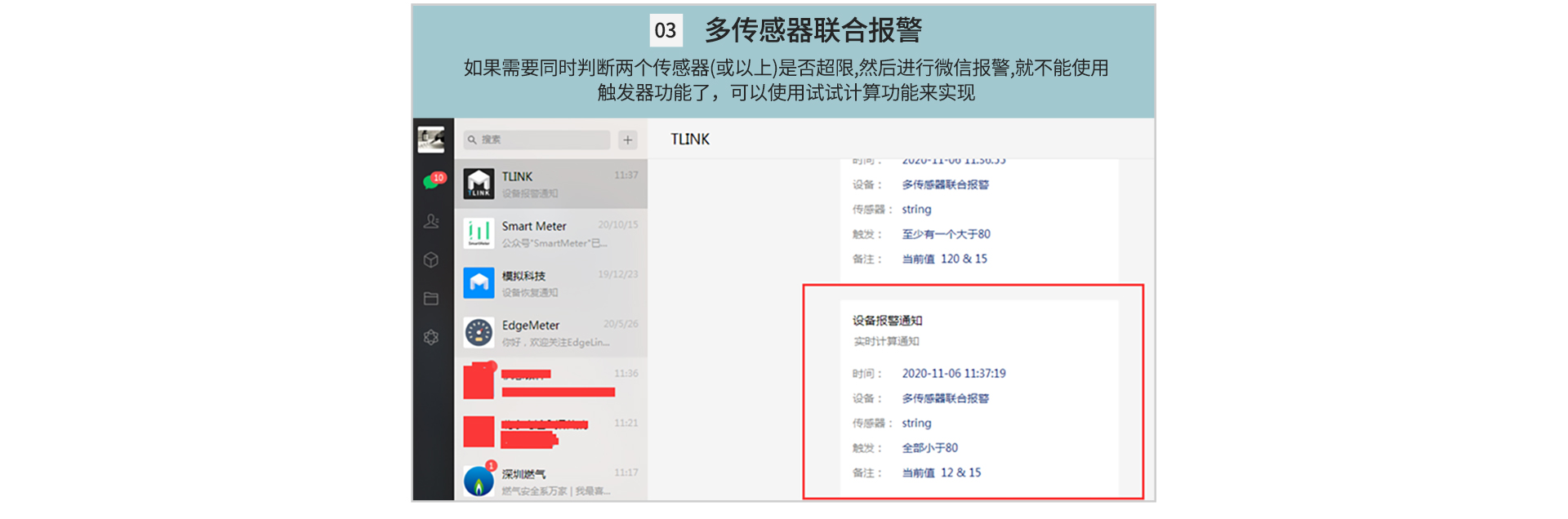Open the Smart Meter conversation
1568x519 pixels.
click(x=551, y=233)
